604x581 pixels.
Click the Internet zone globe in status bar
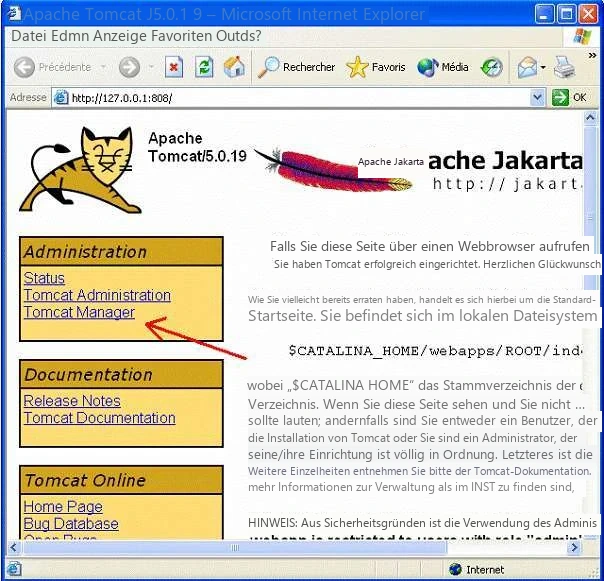tap(455, 569)
